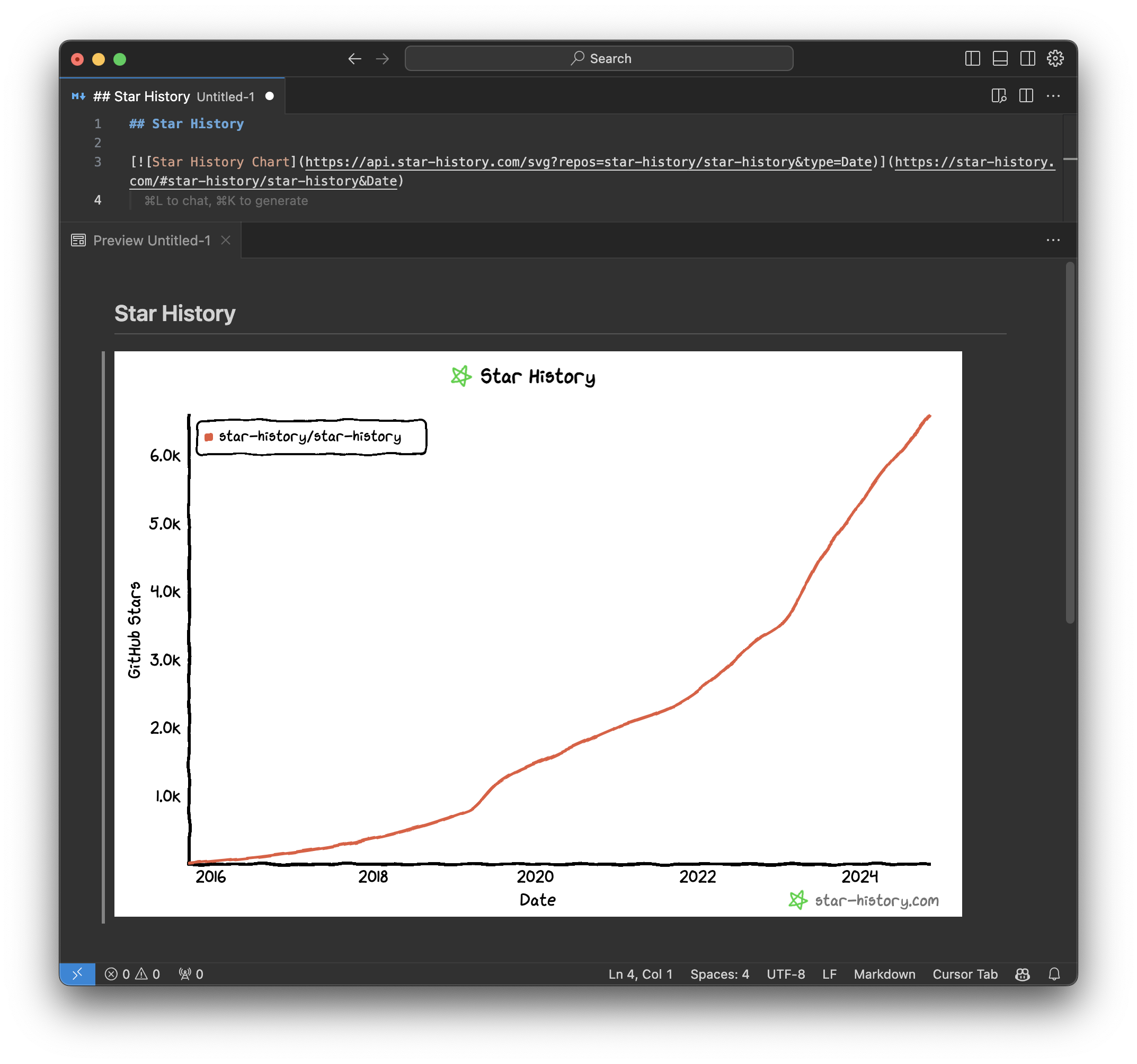1137x1064 pixels.
Task: Toggle the secondary side bar layout icon
Action: (1027, 58)
